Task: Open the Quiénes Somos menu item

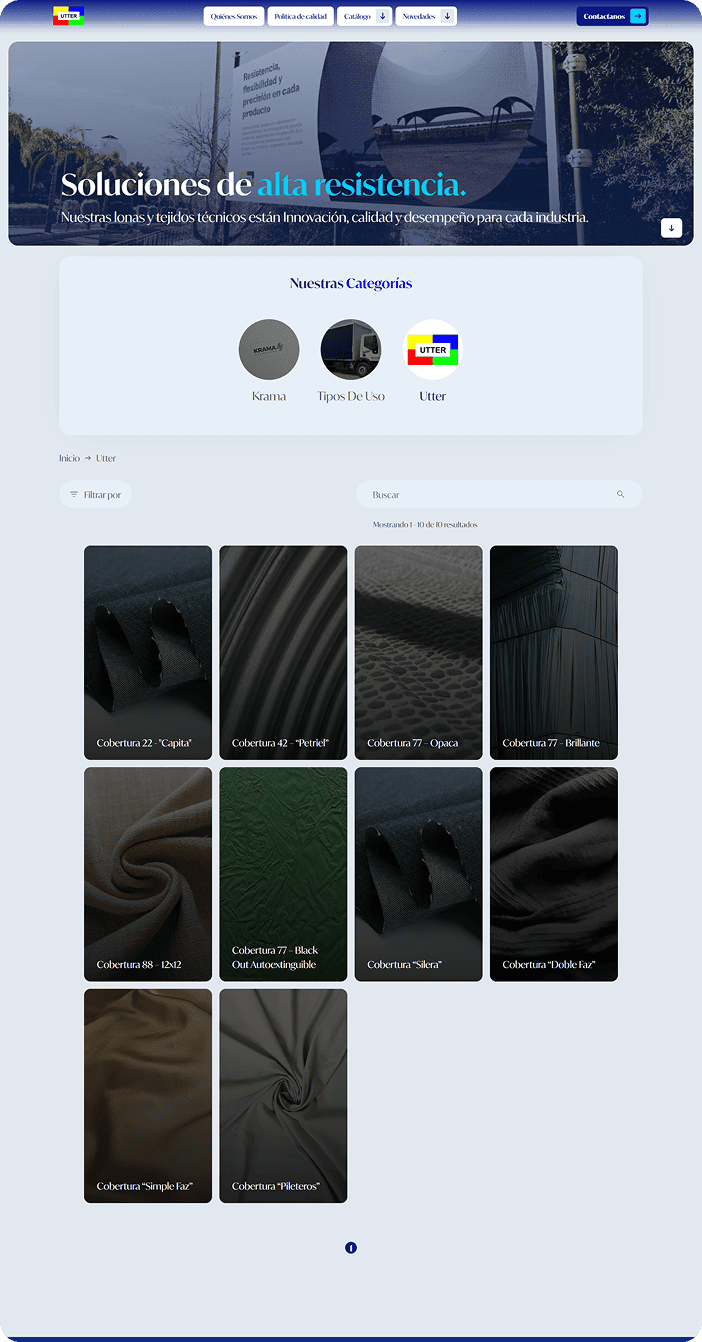Action: click(233, 16)
